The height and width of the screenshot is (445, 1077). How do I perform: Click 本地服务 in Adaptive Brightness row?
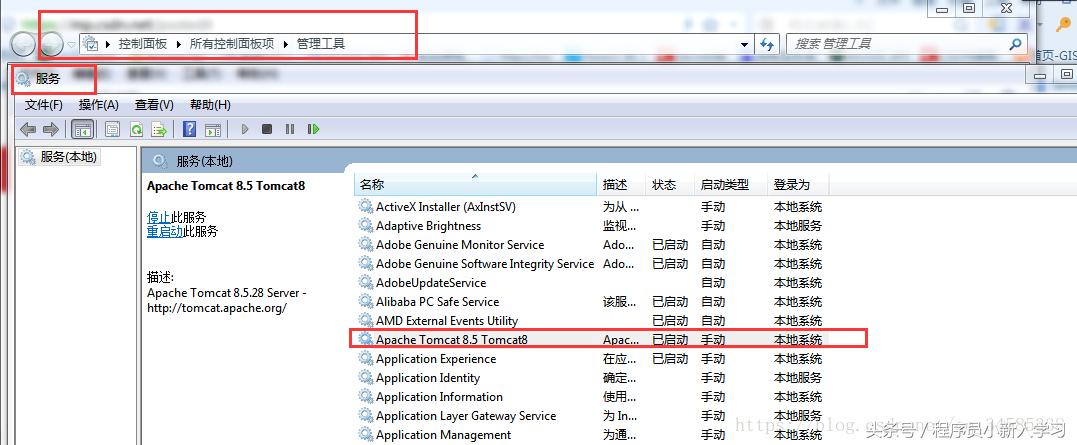tap(798, 225)
